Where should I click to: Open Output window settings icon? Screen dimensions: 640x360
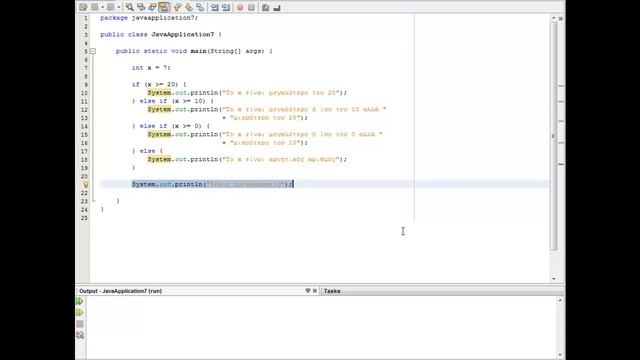[80, 335]
